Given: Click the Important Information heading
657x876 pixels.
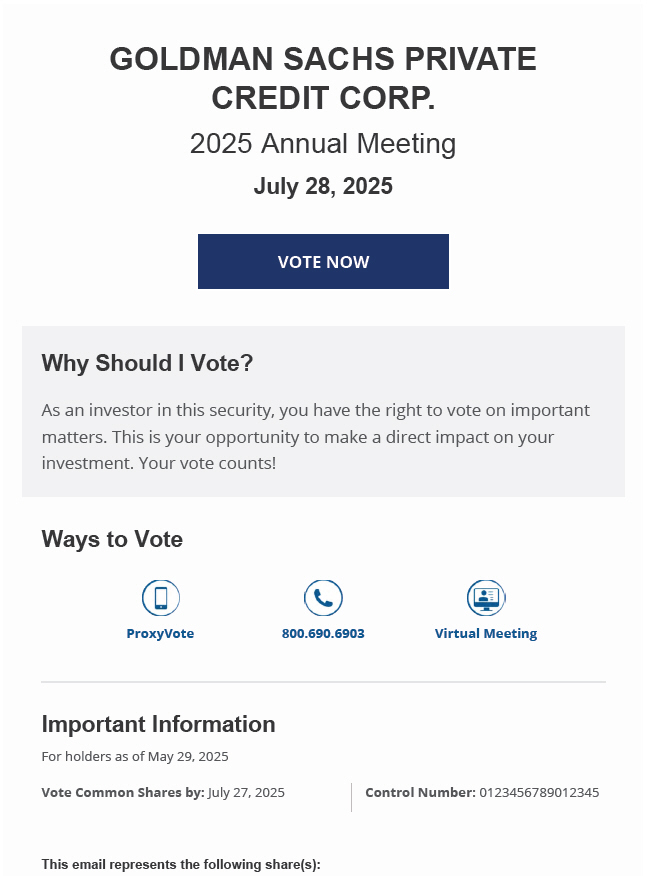Looking at the screenshot, I should (158, 724).
